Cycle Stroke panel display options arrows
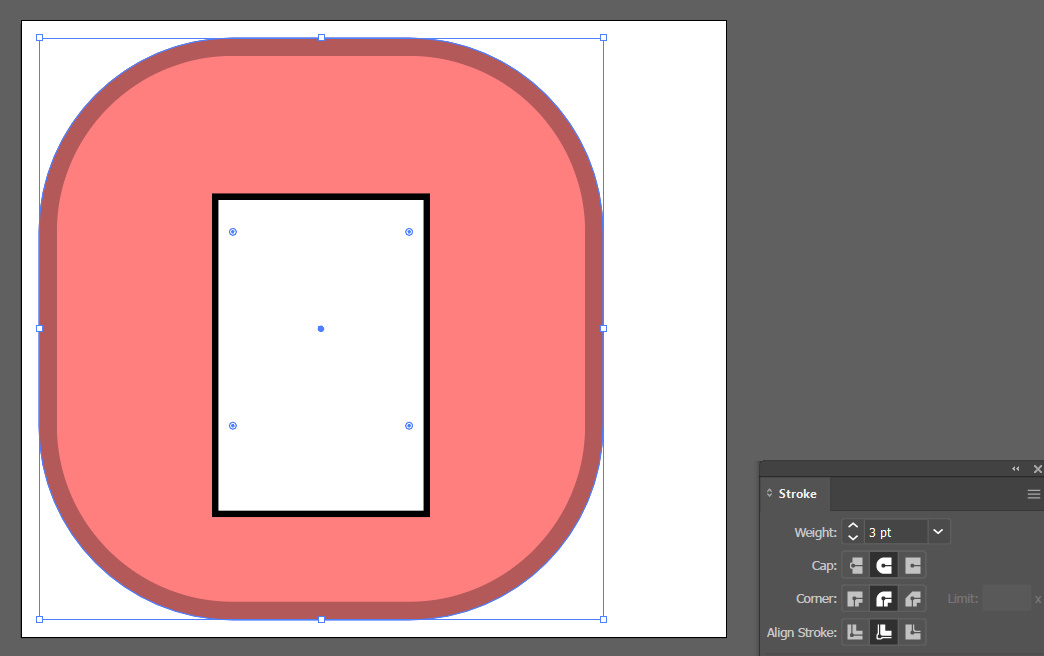The height and width of the screenshot is (656, 1044). [769, 493]
